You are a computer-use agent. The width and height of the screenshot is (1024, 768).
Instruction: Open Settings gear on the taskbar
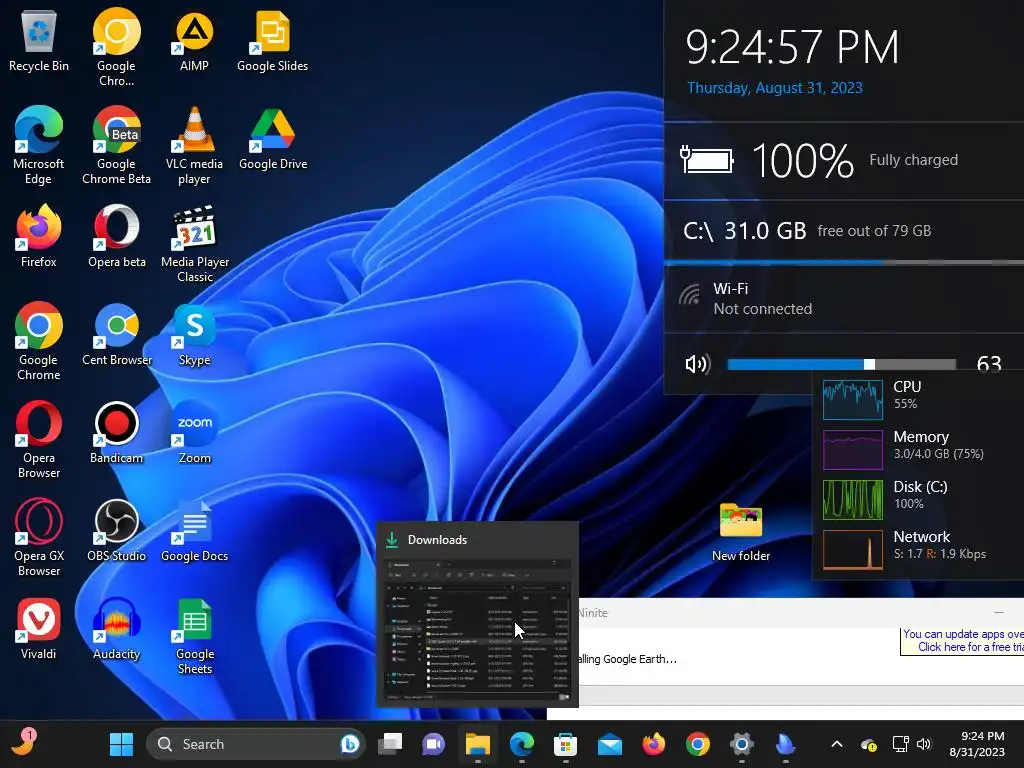(x=741, y=744)
